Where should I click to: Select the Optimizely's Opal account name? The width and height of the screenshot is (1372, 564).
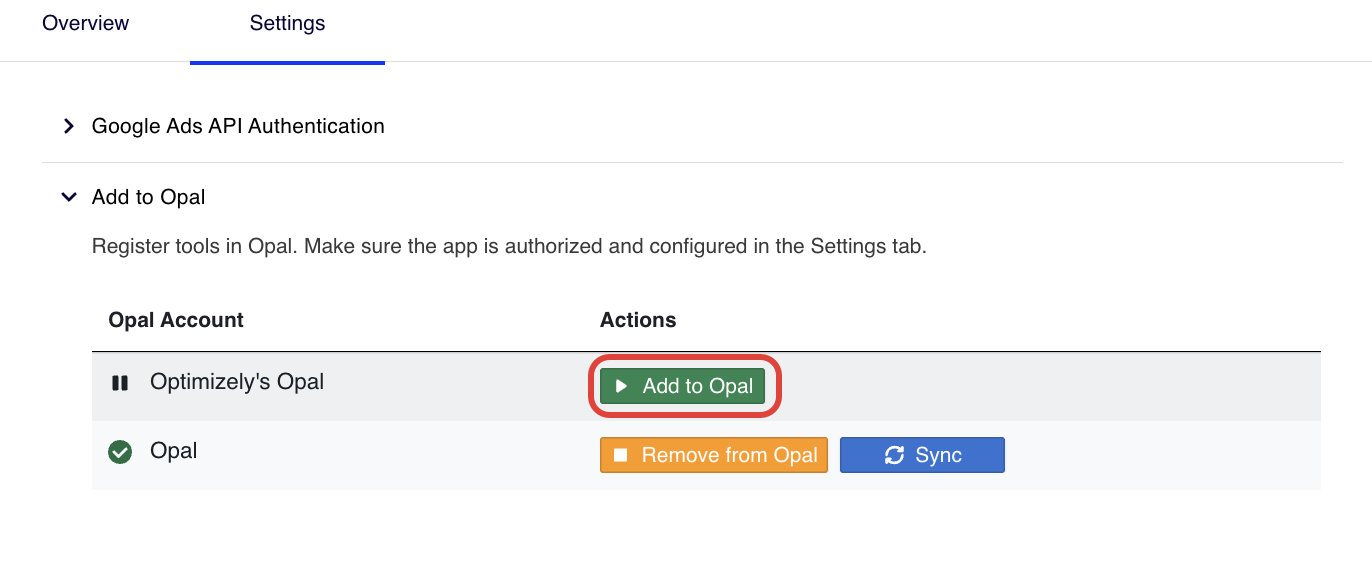pyautogui.click(x=237, y=382)
